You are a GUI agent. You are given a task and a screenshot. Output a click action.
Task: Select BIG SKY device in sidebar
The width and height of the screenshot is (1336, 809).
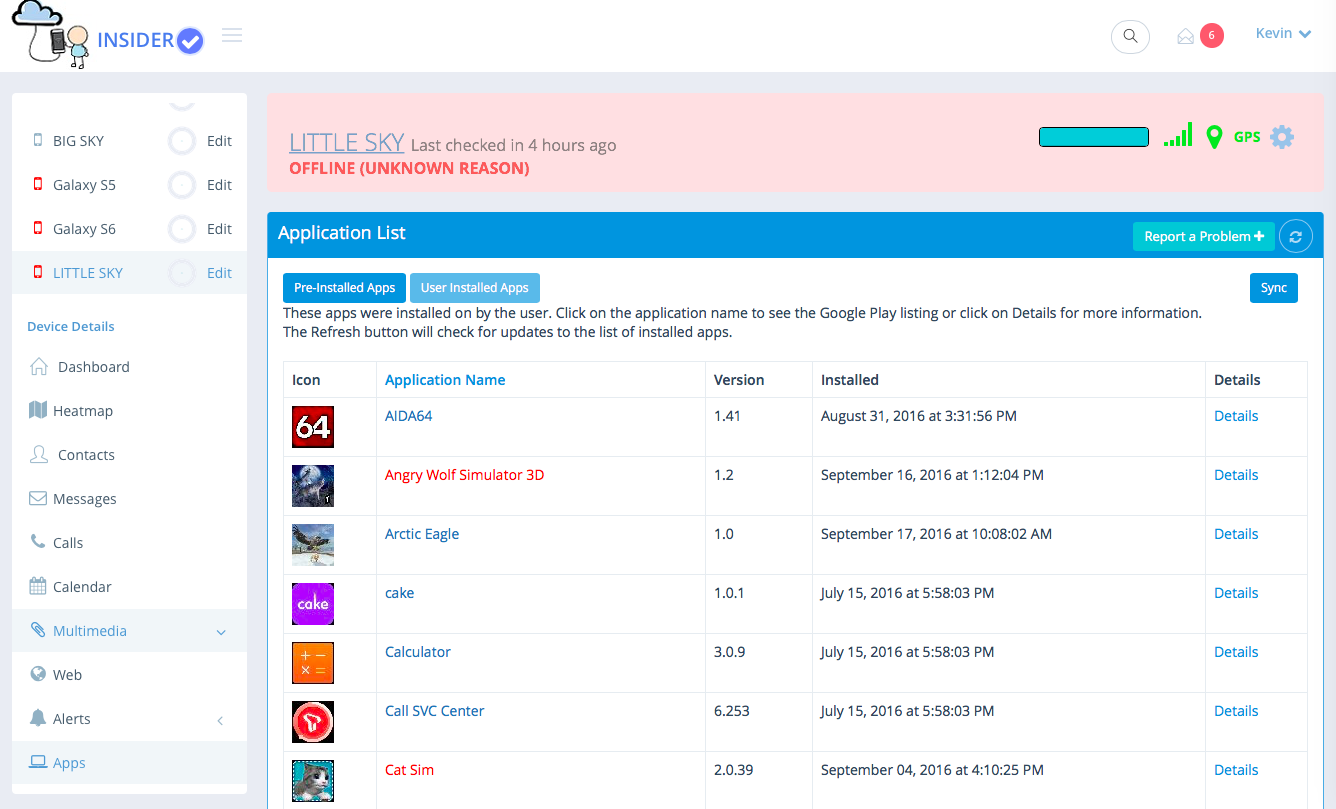pos(78,141)
